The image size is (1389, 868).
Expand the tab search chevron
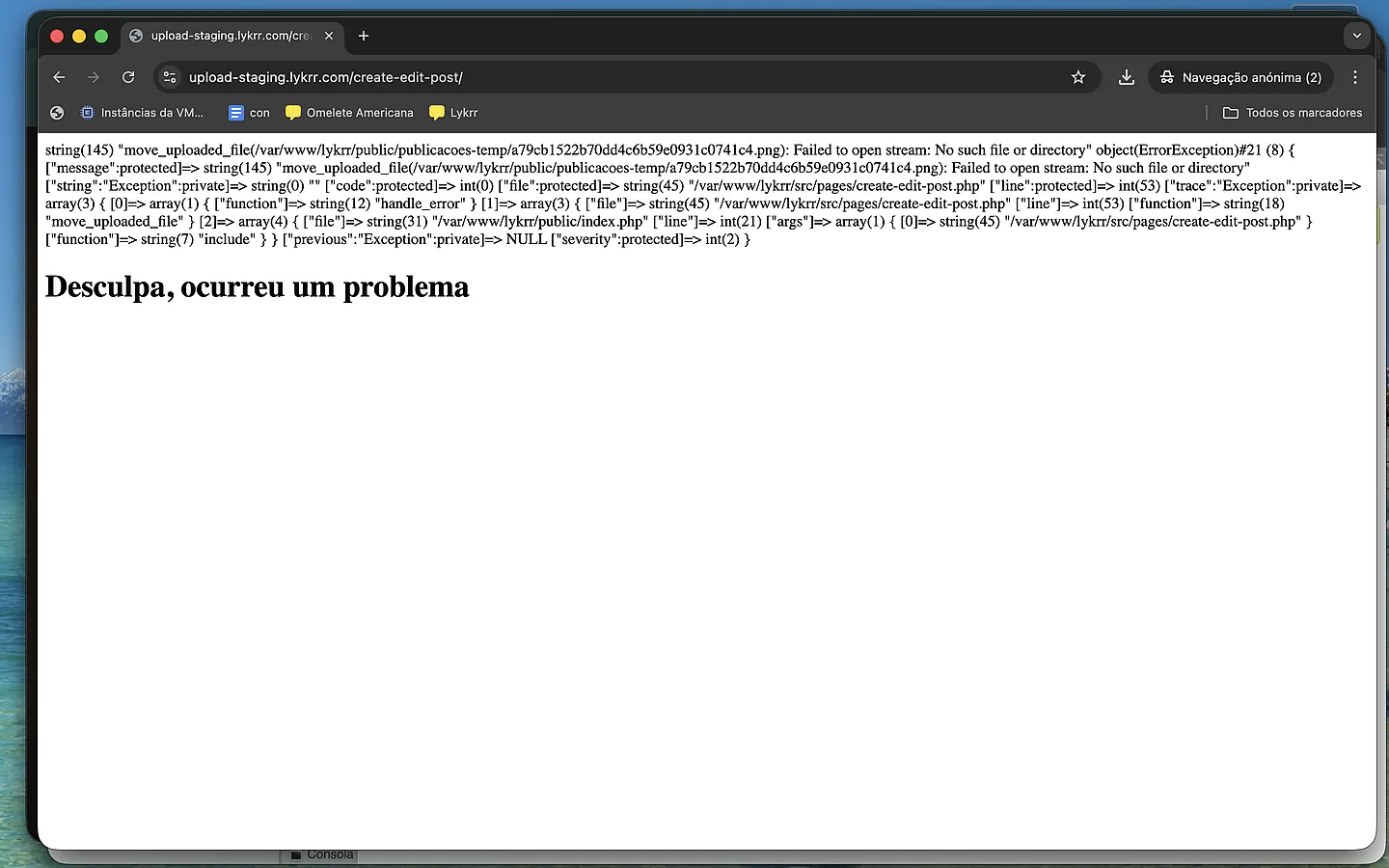1357,36
